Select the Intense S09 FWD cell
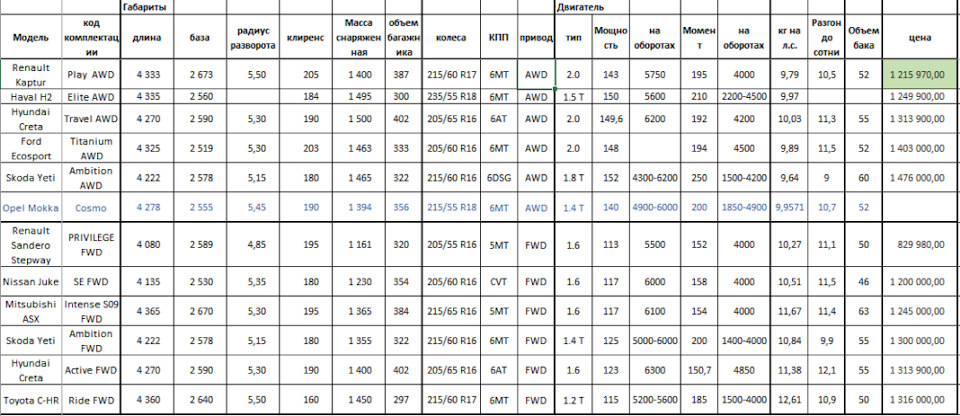This screenshot has height=416, width=960. click(x=91, y=311)
